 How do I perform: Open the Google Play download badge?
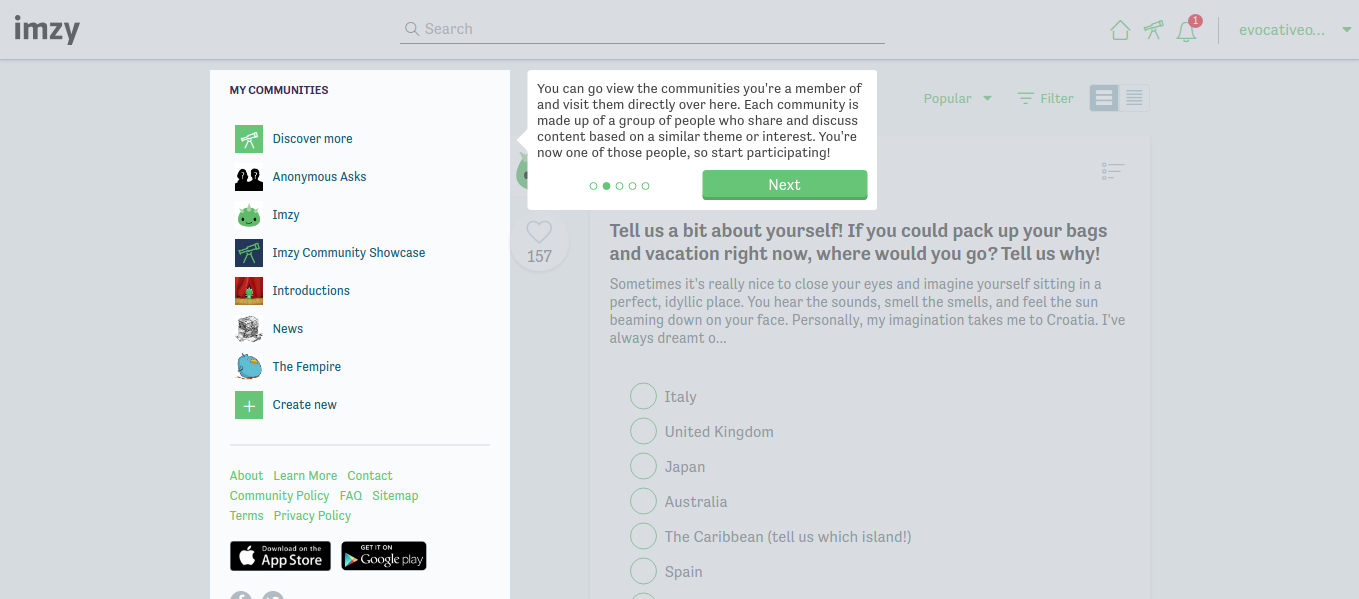click(384, 556)
